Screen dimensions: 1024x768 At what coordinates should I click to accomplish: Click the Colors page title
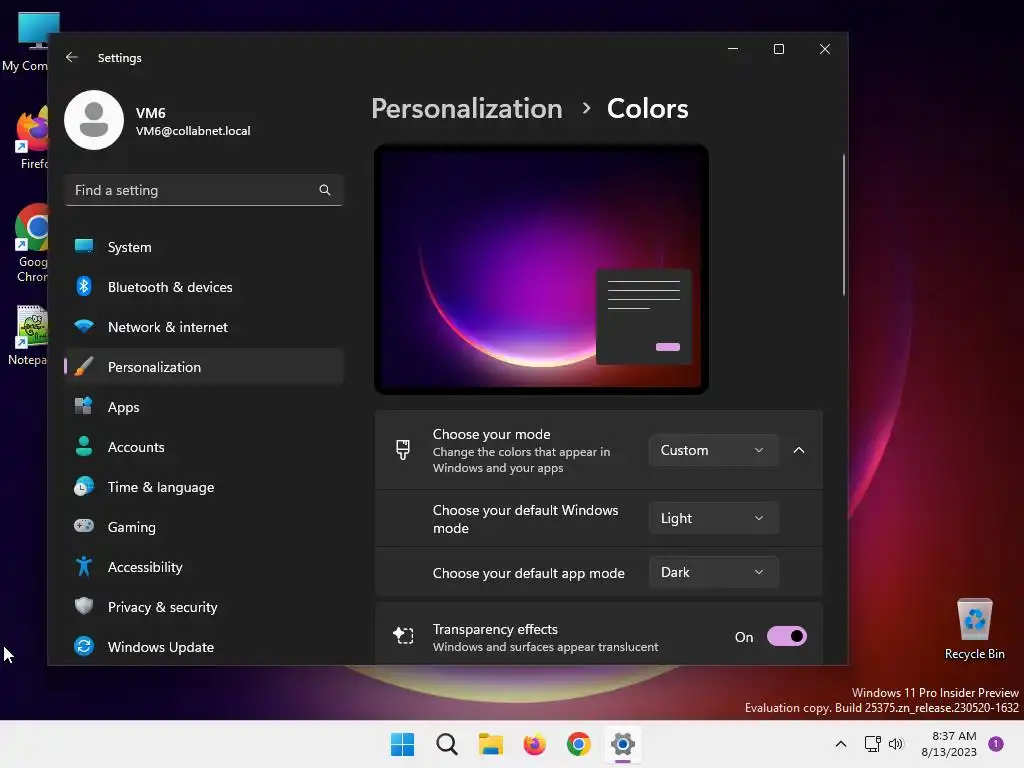coord(647,108)
